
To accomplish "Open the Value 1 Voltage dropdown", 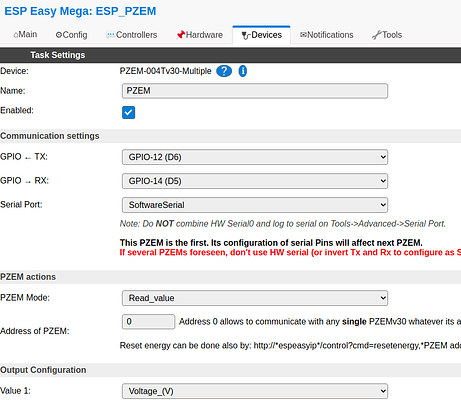I will click(x=255, y=391).
